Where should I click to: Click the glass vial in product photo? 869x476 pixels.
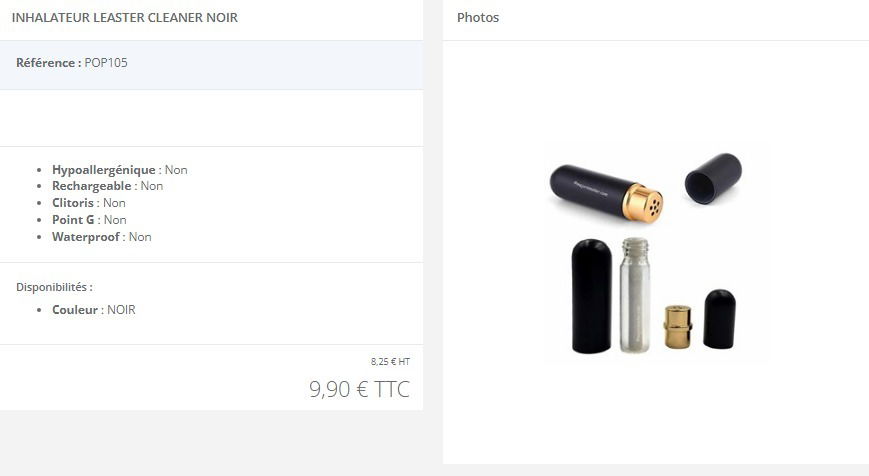pyautogui.click(x=635, y=295)
